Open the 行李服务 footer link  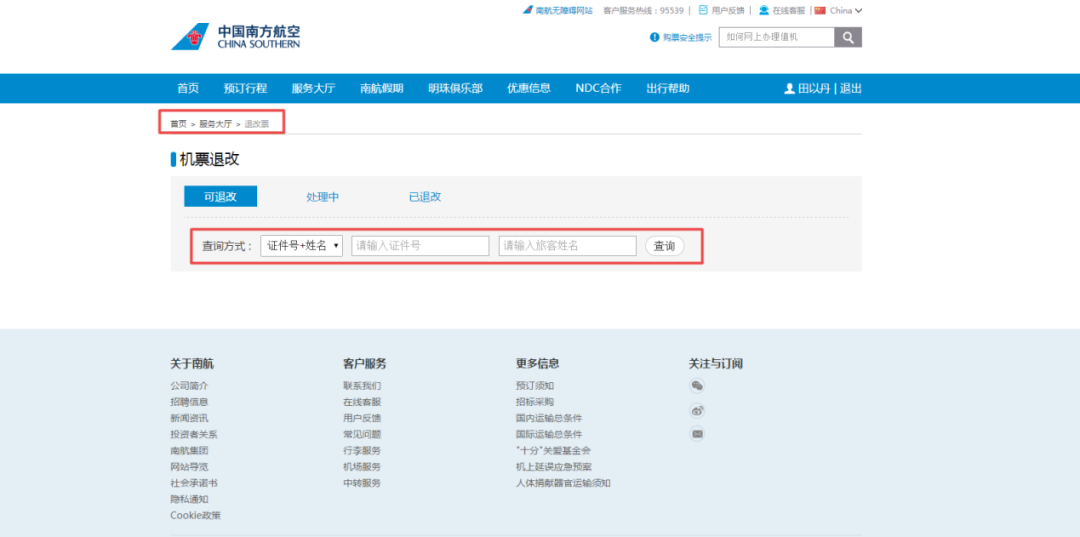point(361,451)
